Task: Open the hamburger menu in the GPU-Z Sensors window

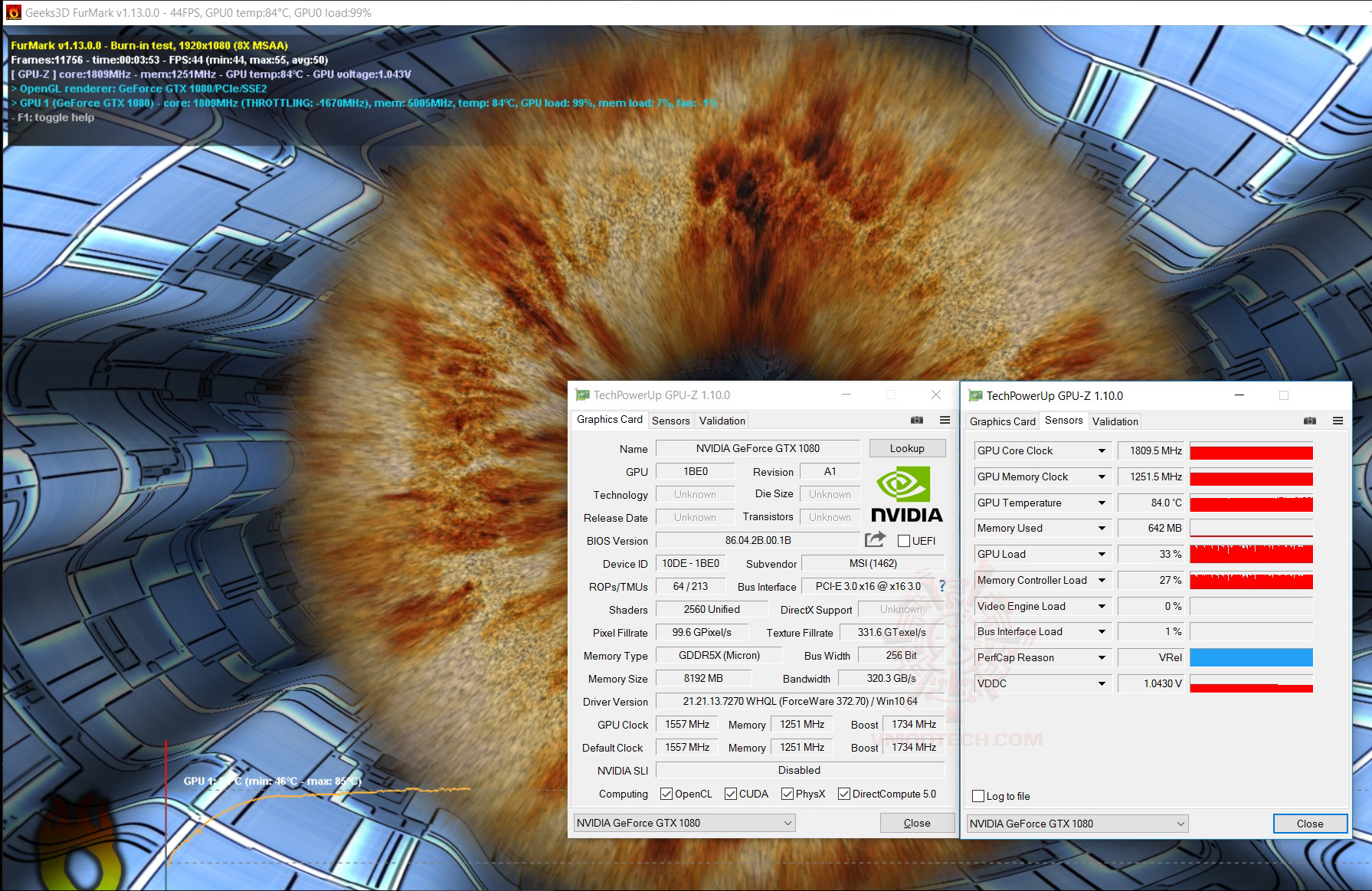Action: 1338,421
